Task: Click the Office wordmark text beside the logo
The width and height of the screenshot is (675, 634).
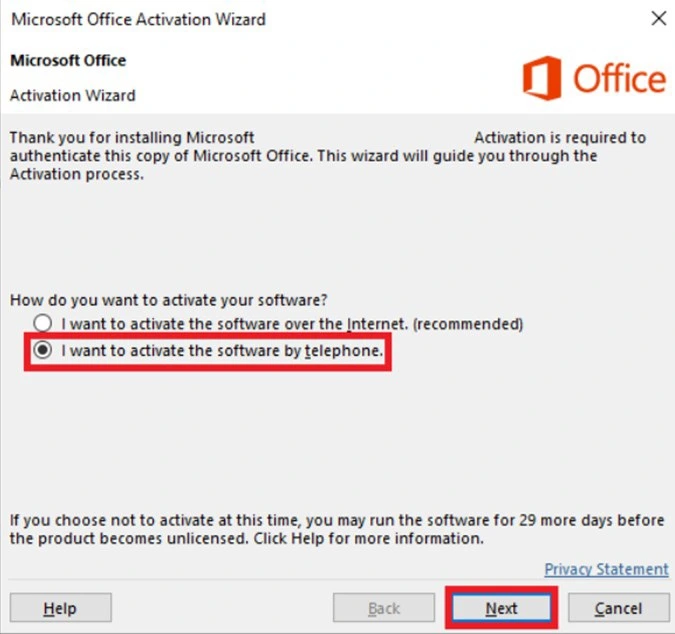Action: [619, 78]
